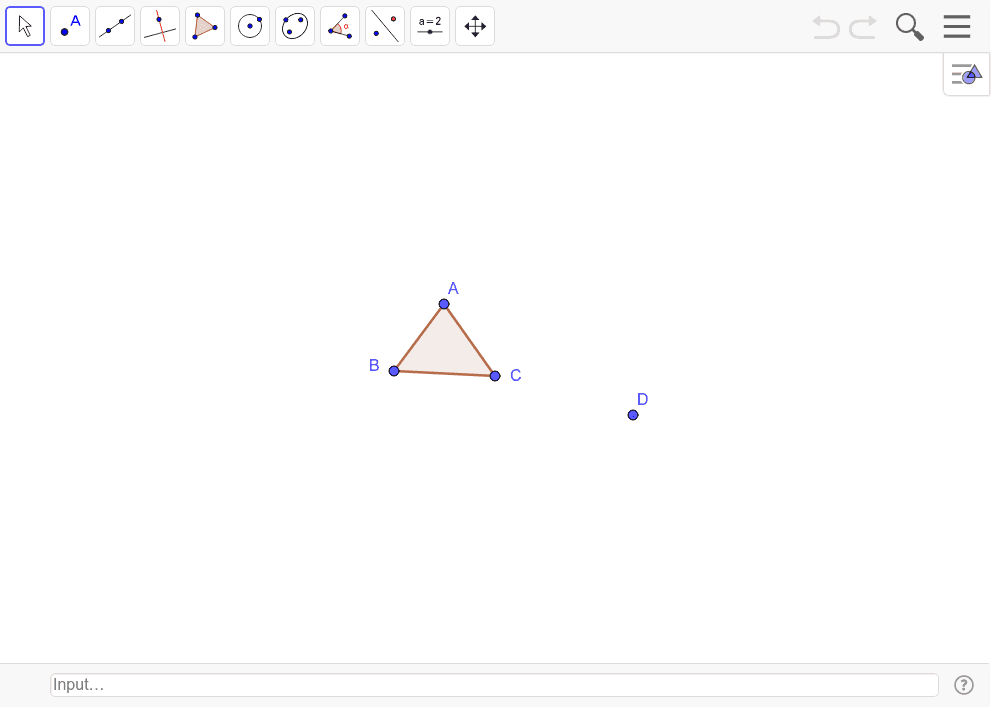
Task: Select point B of triangle
Action: click(394, 371)
